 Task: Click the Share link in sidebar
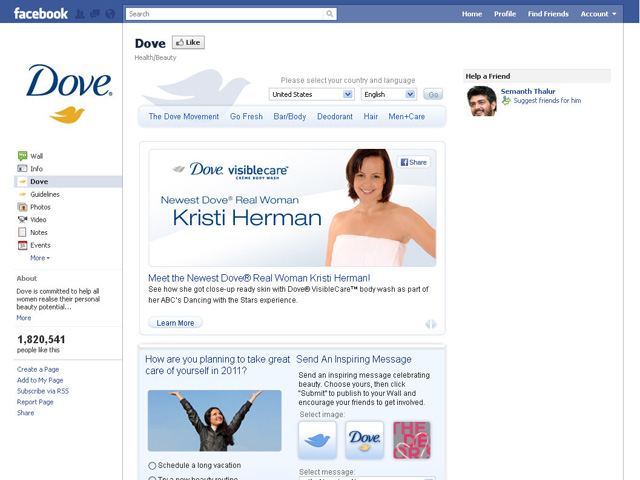(25, 413)
